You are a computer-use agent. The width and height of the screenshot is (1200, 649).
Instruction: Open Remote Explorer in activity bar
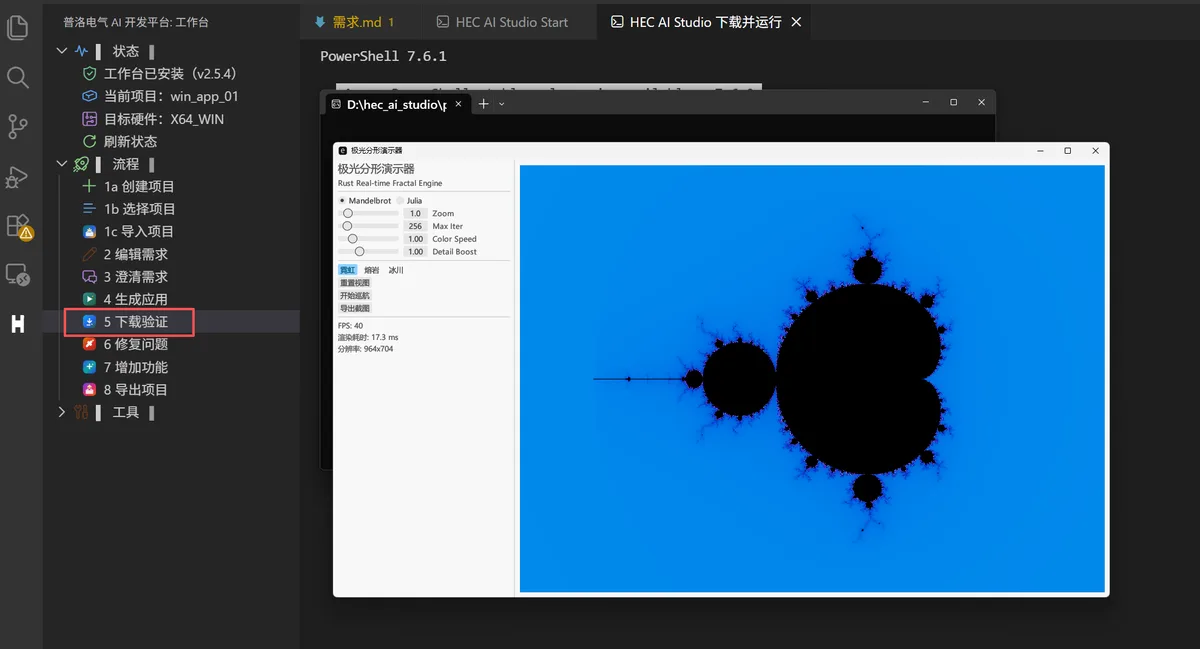(17, 274)
